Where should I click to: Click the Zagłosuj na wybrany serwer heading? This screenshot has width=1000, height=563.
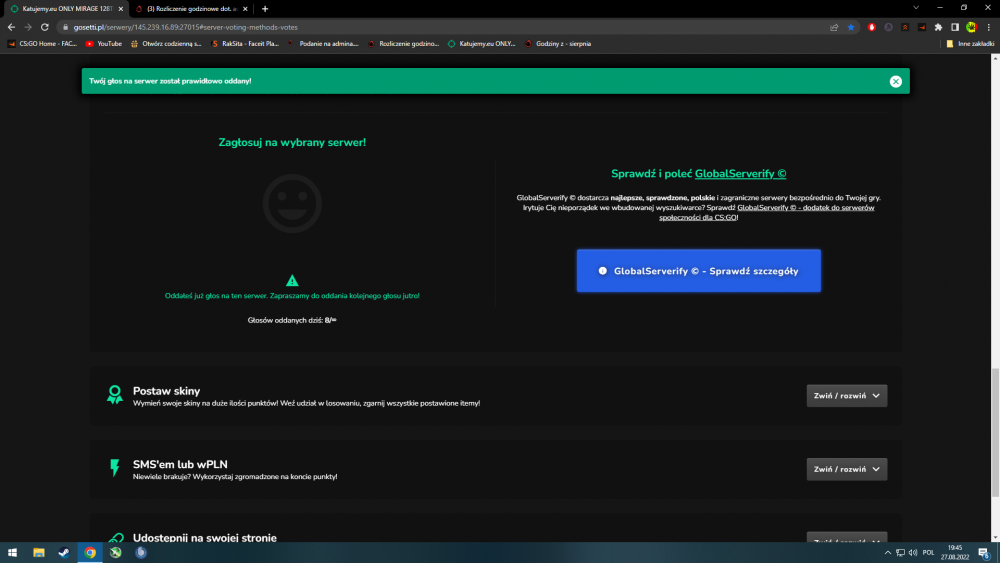(x=292, y=142)
